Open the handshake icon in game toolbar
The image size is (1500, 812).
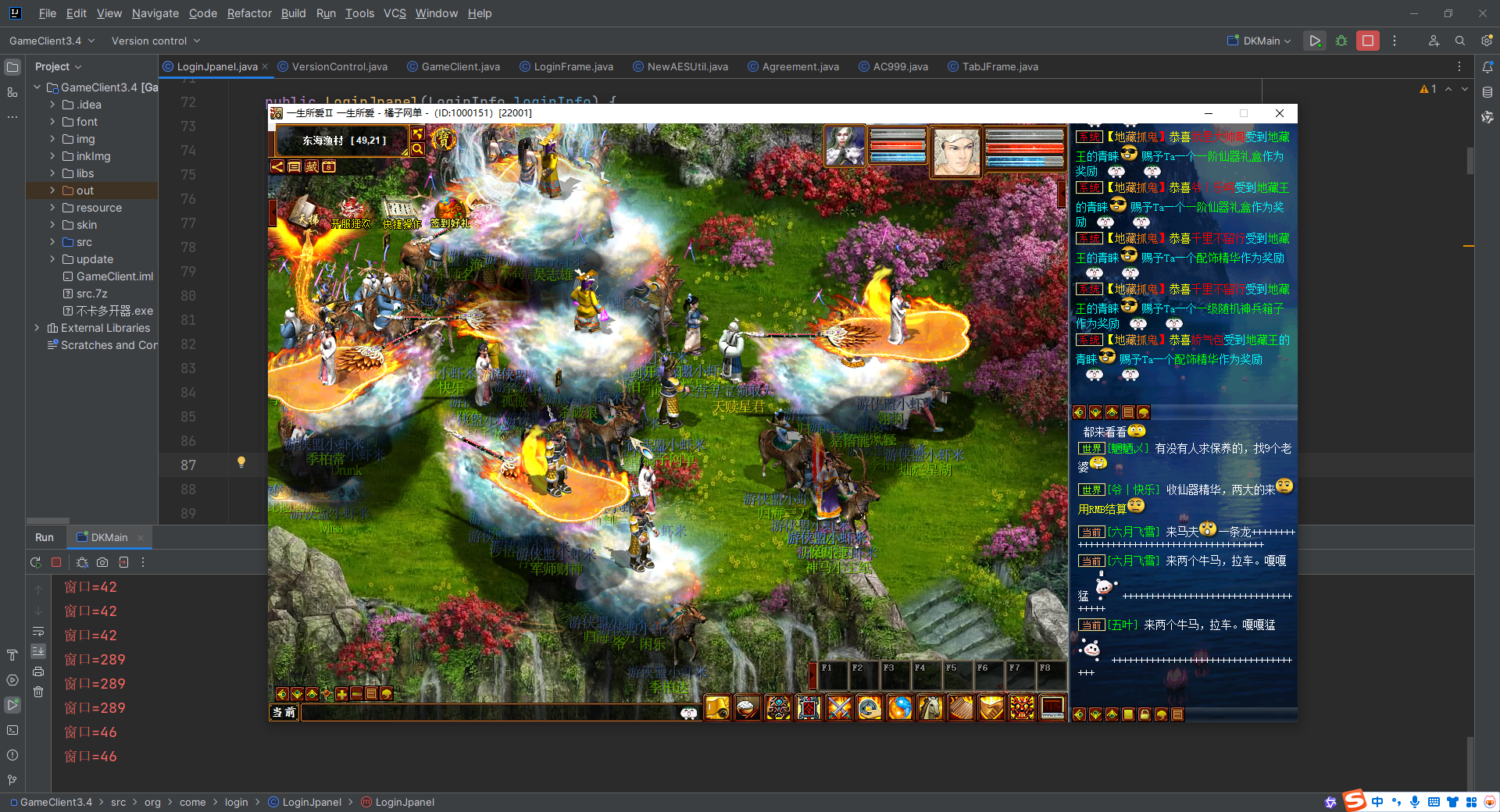coord(991,708)
